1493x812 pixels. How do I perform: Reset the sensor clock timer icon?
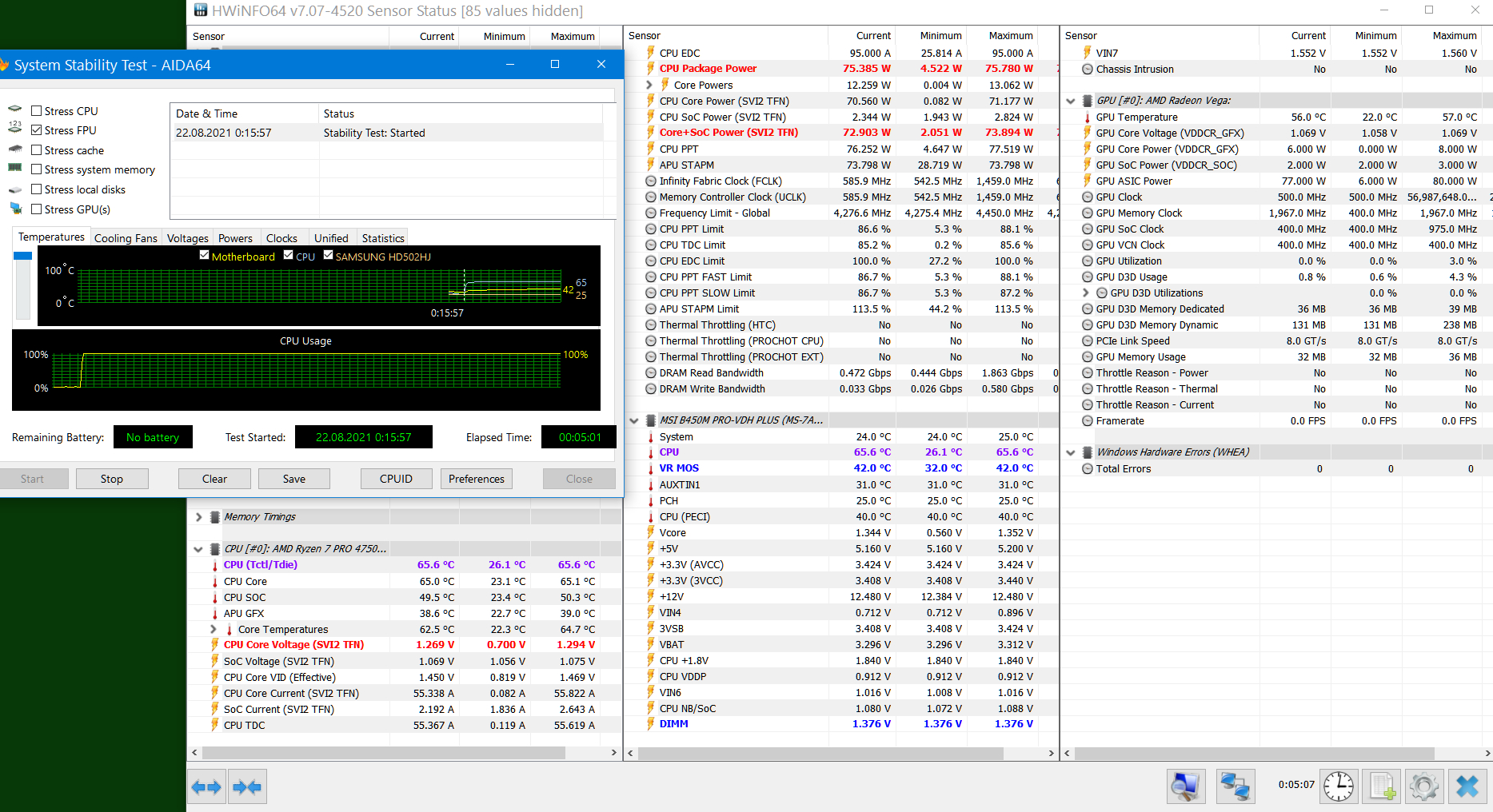coord(1338,787)
